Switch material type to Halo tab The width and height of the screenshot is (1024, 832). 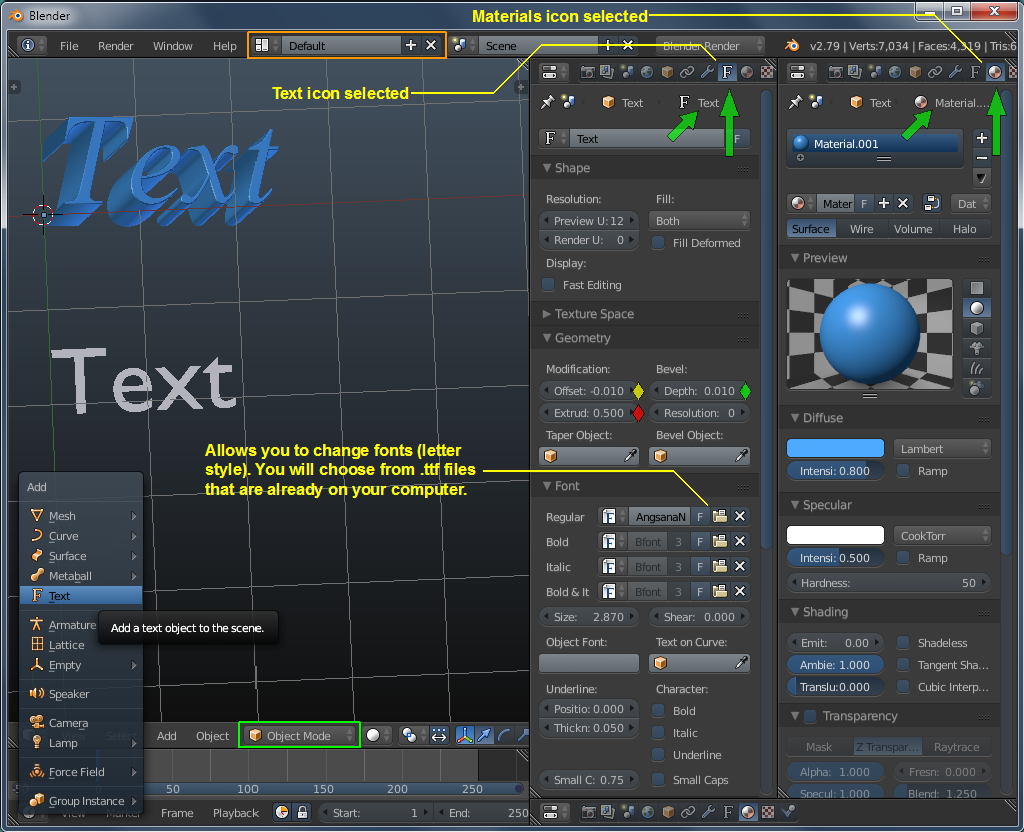tap(965, 229)
